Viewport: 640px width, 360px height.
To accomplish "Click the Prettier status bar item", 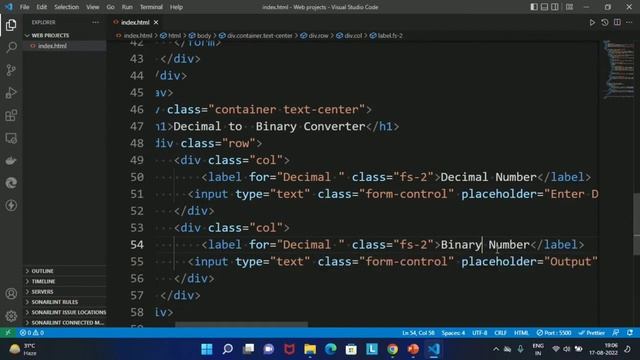I will point(591,333).
